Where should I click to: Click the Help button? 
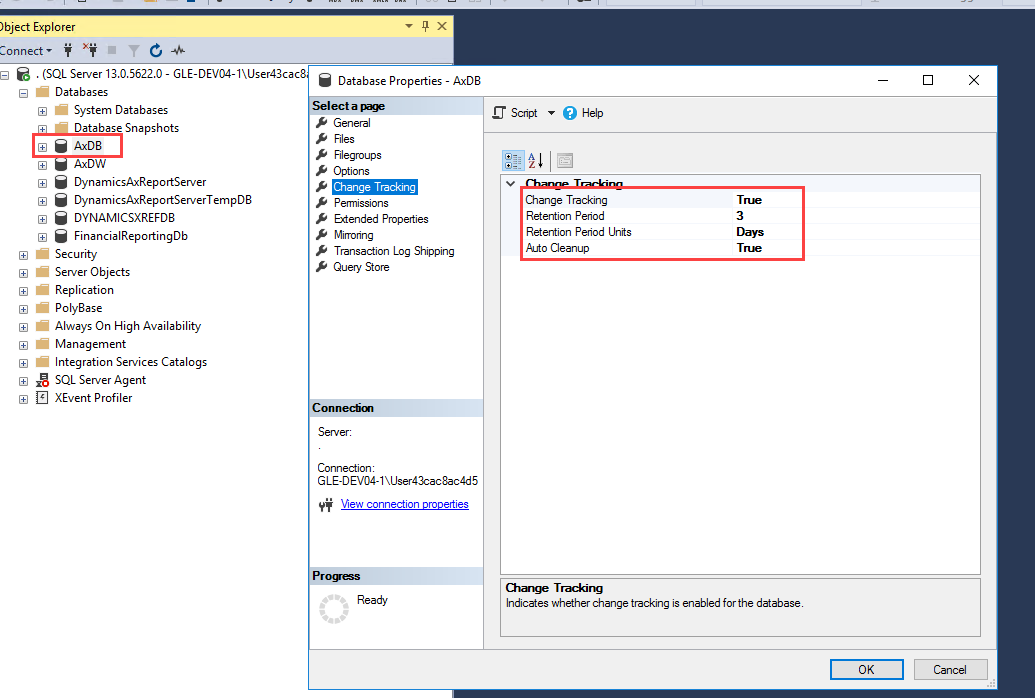(584, 113)
